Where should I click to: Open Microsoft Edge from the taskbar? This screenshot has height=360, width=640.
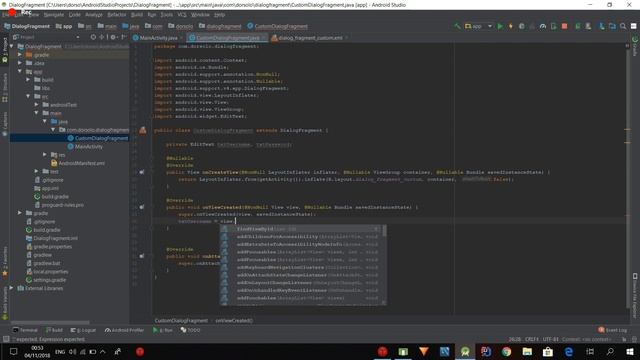[569, 351]
